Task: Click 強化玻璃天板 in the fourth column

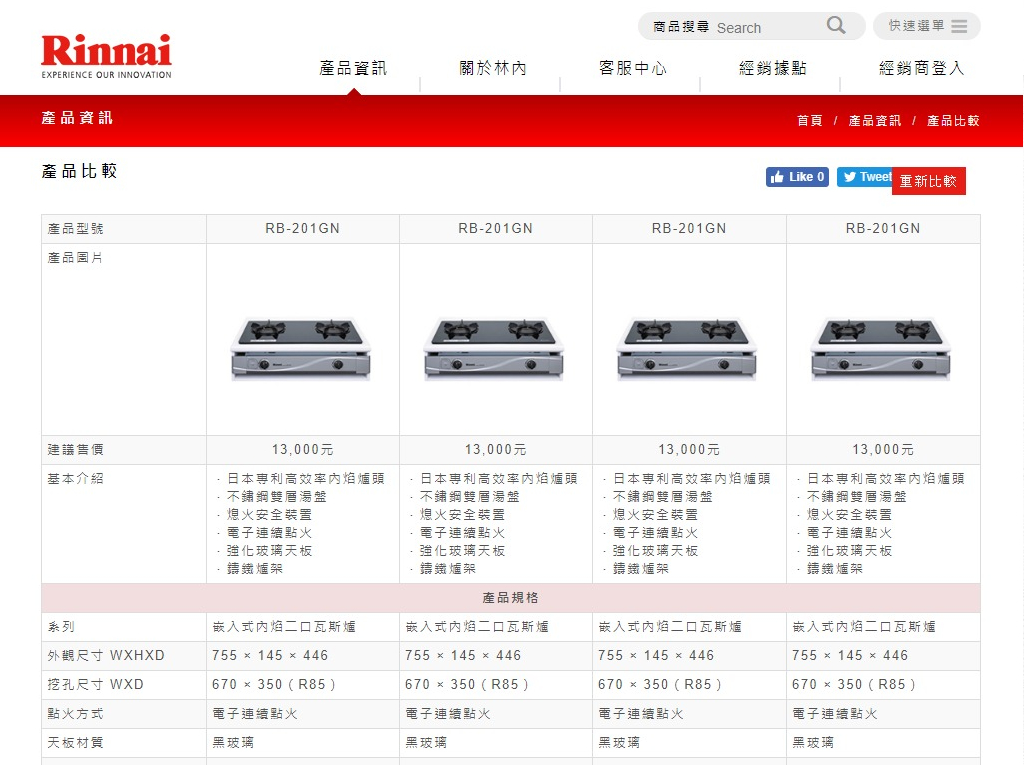Action: (x=849, y=551)
